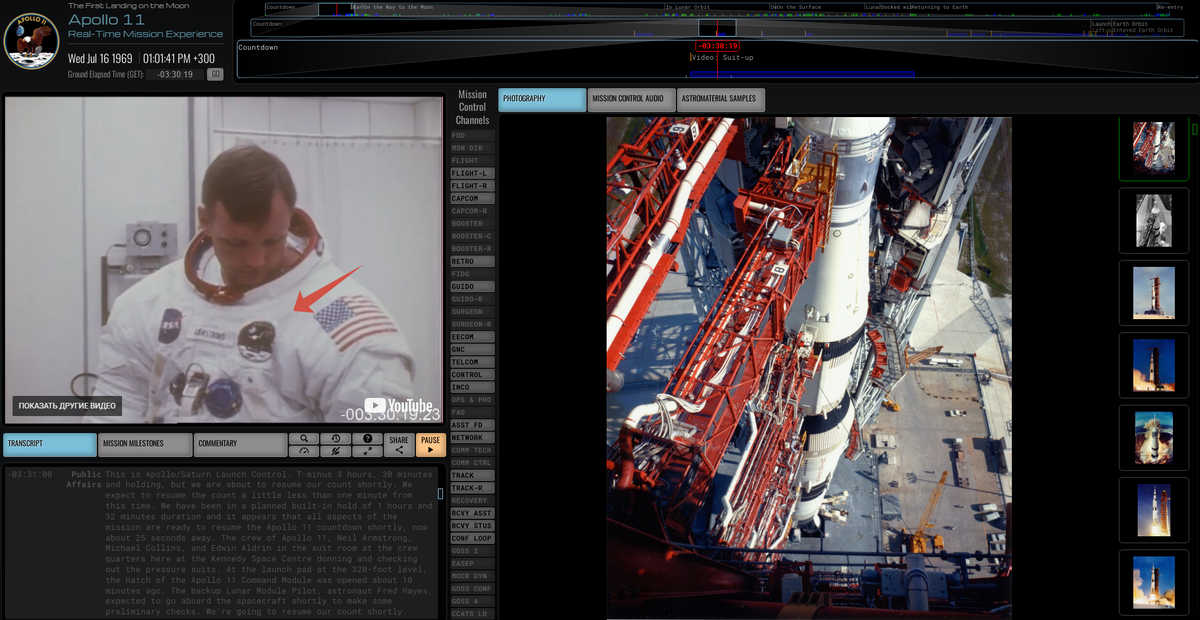Select the INCO channel

click(472, 387)
